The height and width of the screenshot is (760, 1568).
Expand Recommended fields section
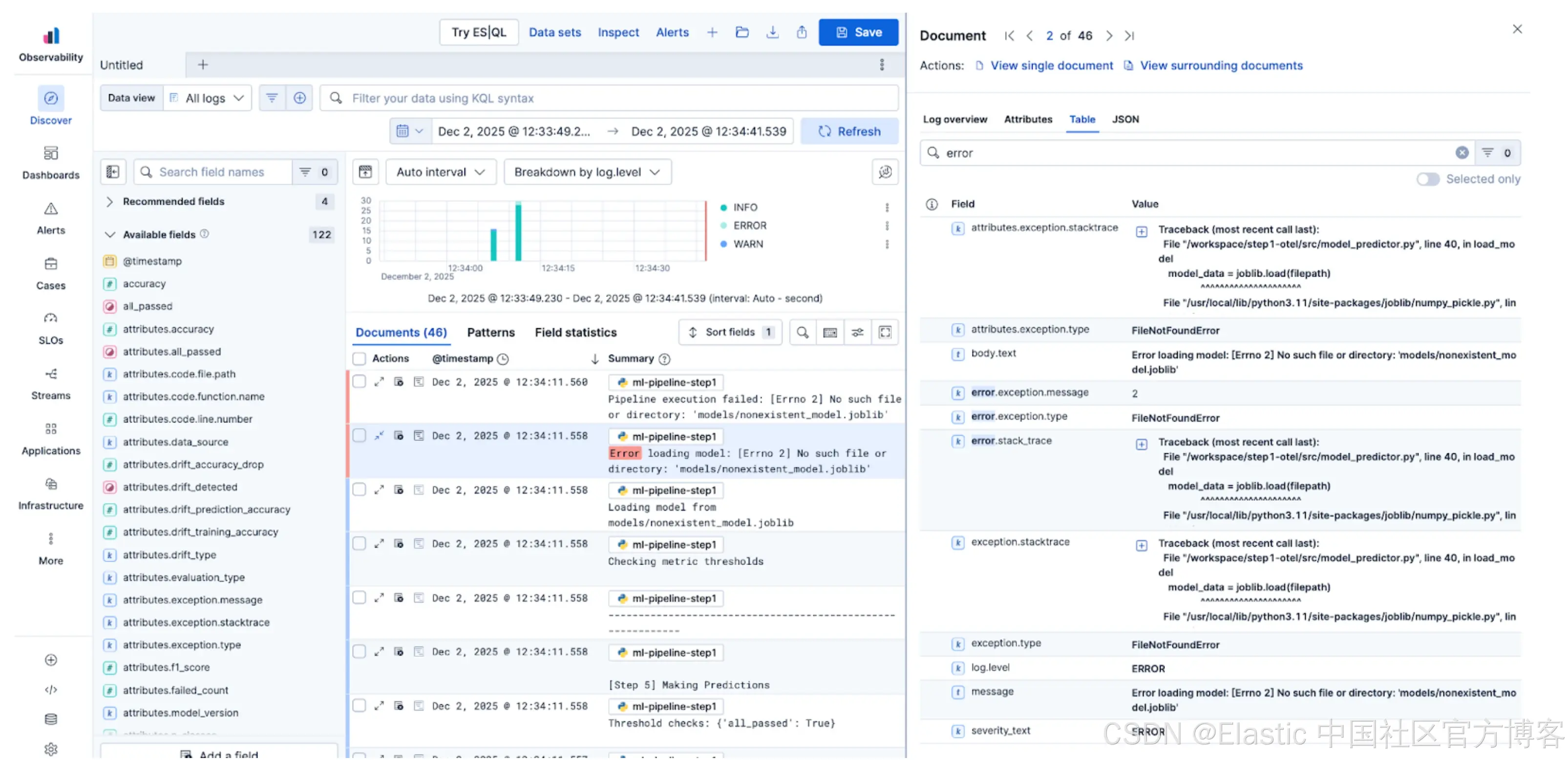(x=109, y=201)
